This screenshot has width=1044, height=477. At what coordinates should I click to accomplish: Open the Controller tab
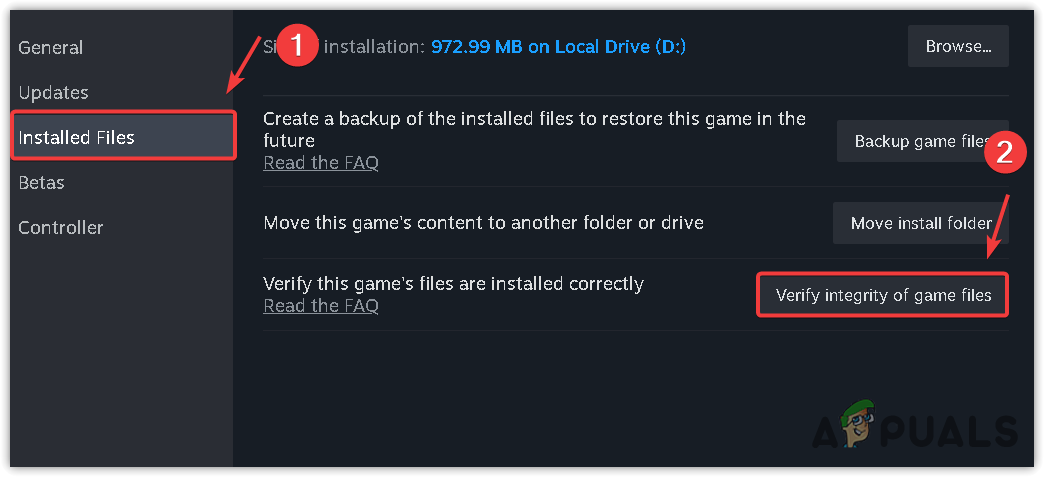point(61,227)
